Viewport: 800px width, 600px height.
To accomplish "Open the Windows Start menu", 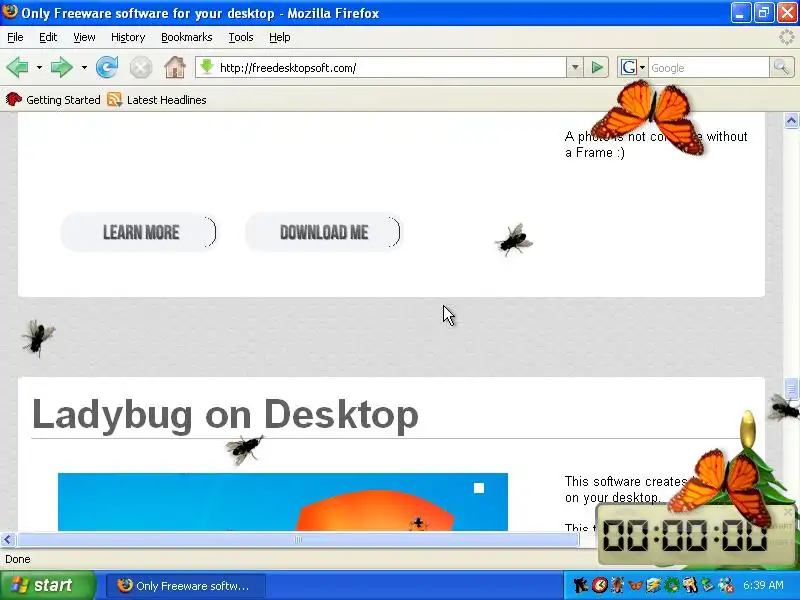I will point(48,585).
